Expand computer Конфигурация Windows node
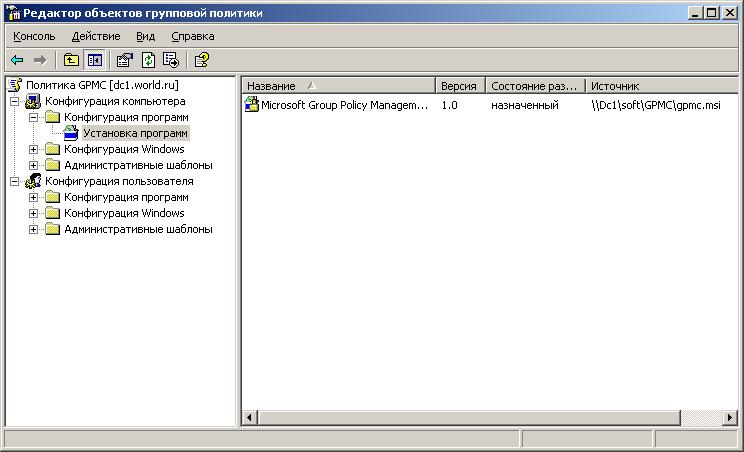The width and height of the screenshot is (744, 452). (33, 149)
